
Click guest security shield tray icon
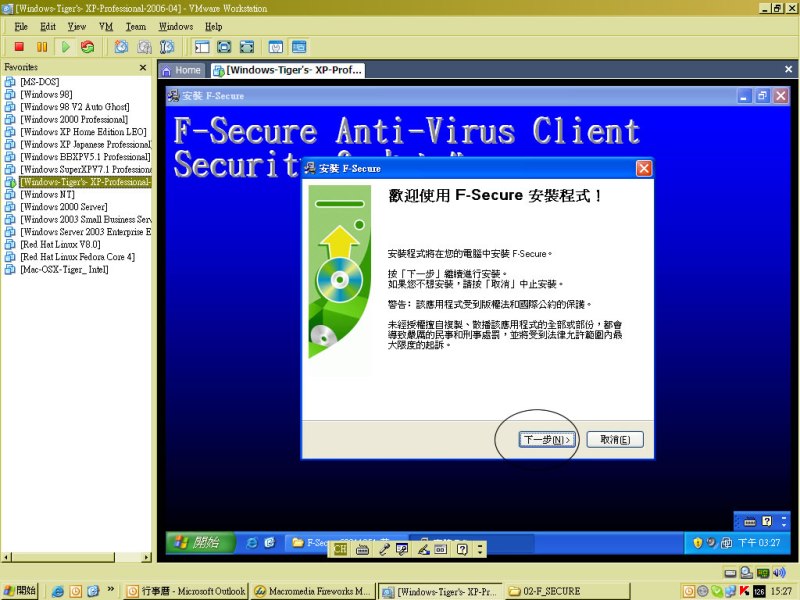[697, 543]
